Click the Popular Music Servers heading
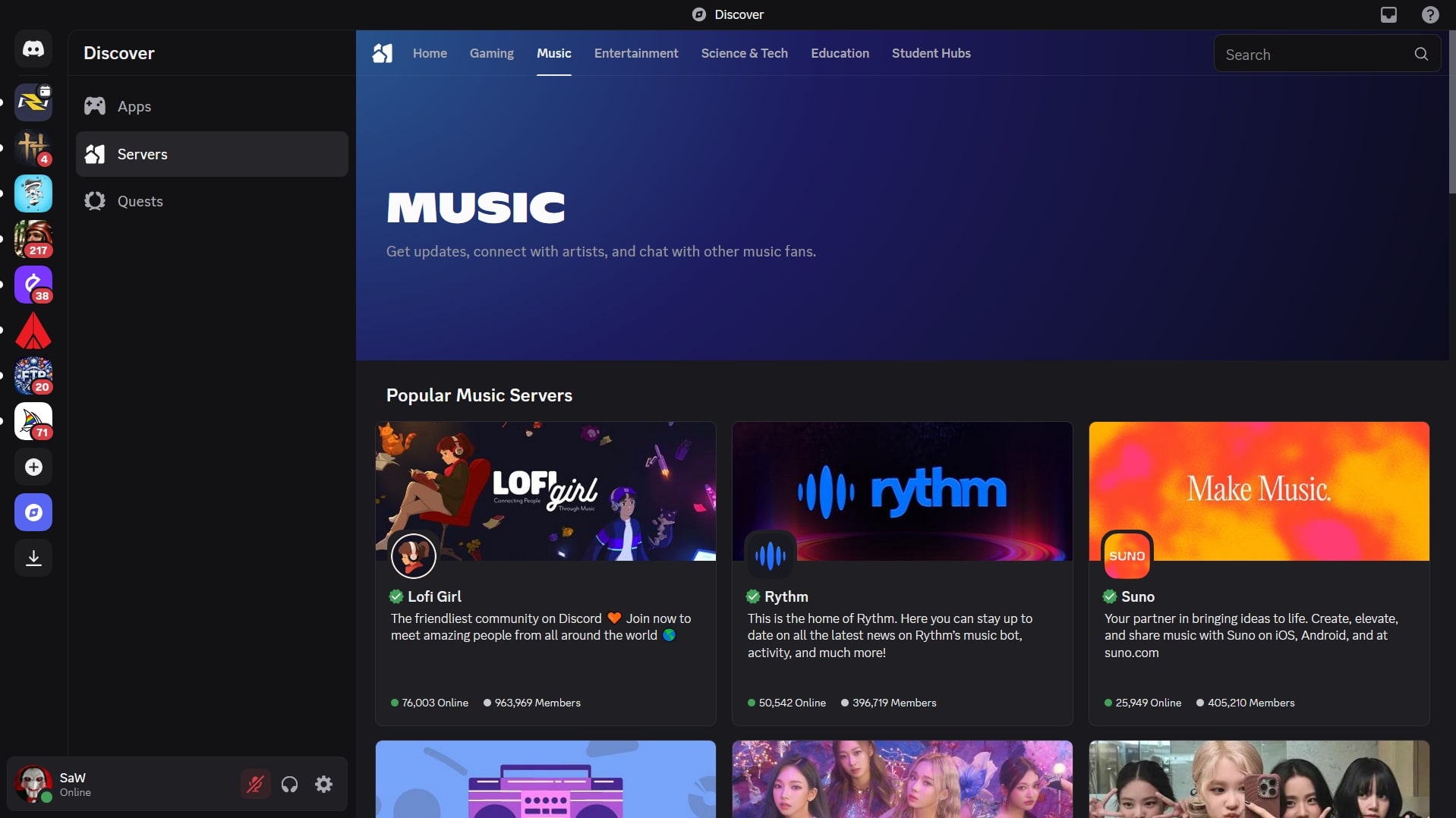 point(479,395)
